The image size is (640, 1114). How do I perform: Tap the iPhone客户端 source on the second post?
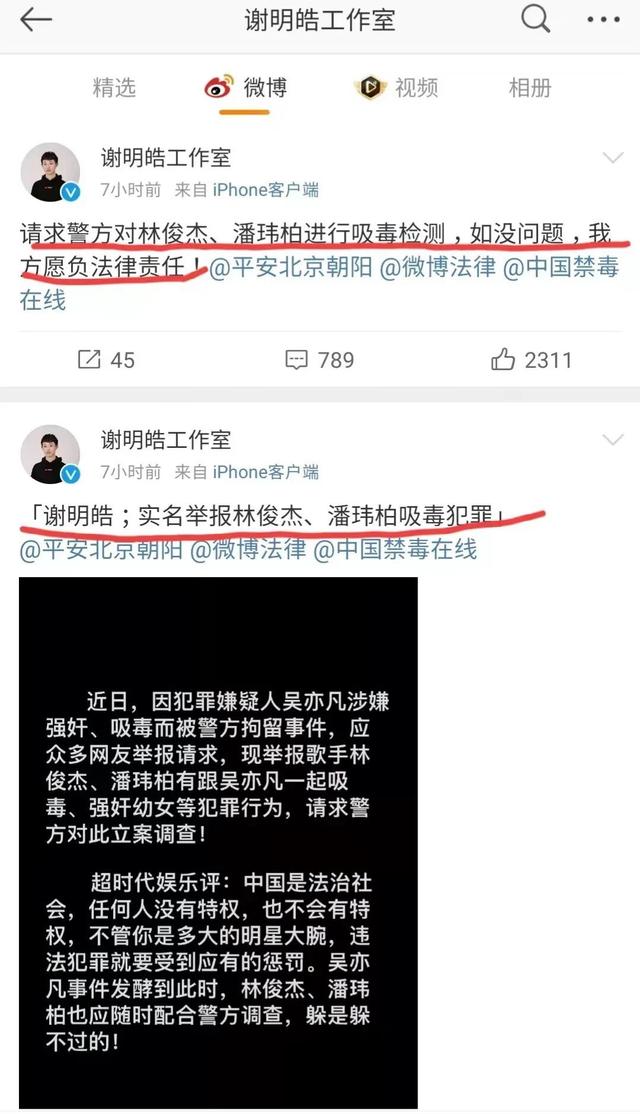tap(266, 472)
